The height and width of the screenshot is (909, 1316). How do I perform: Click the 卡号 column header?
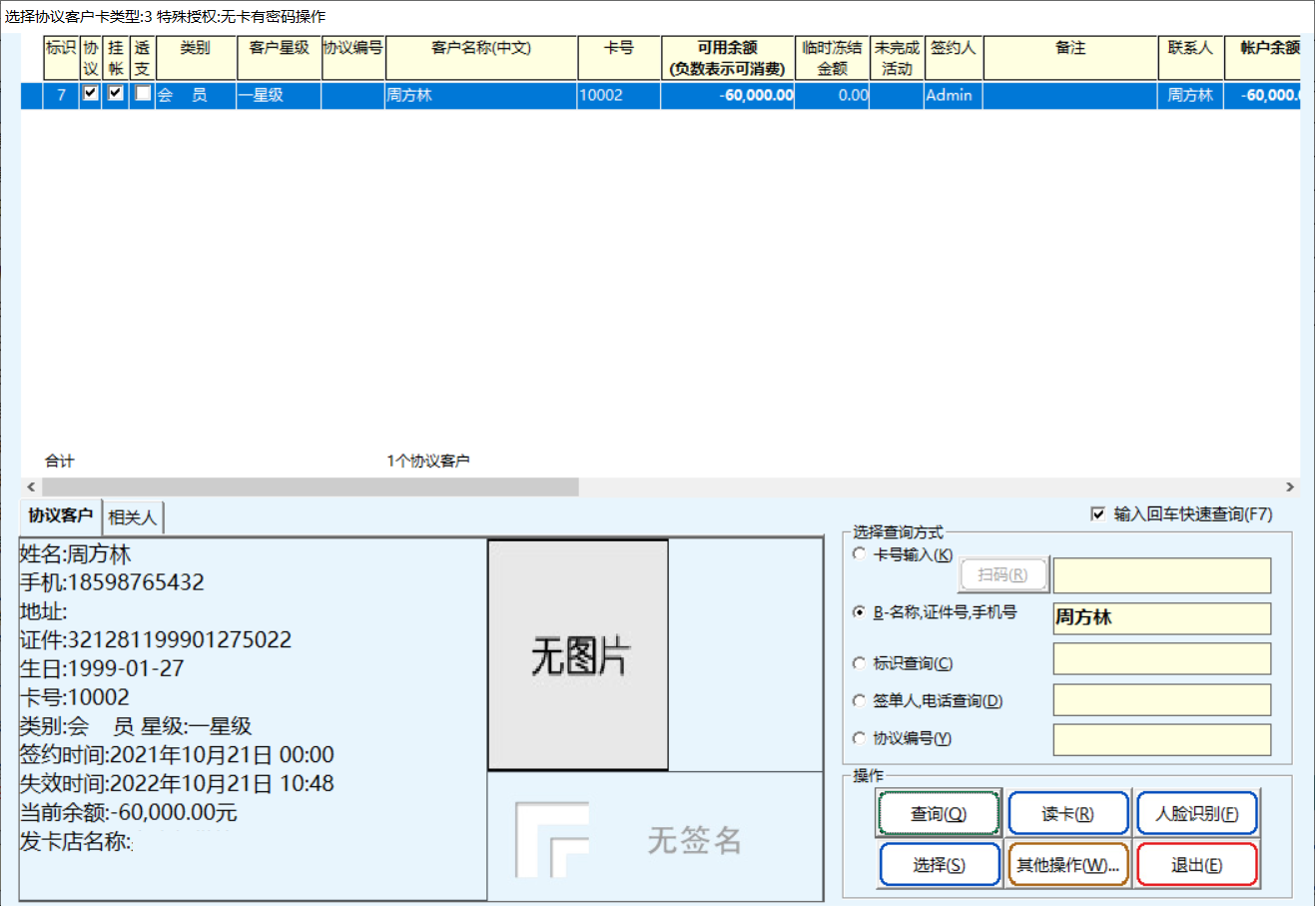click(x=619, y=58)
